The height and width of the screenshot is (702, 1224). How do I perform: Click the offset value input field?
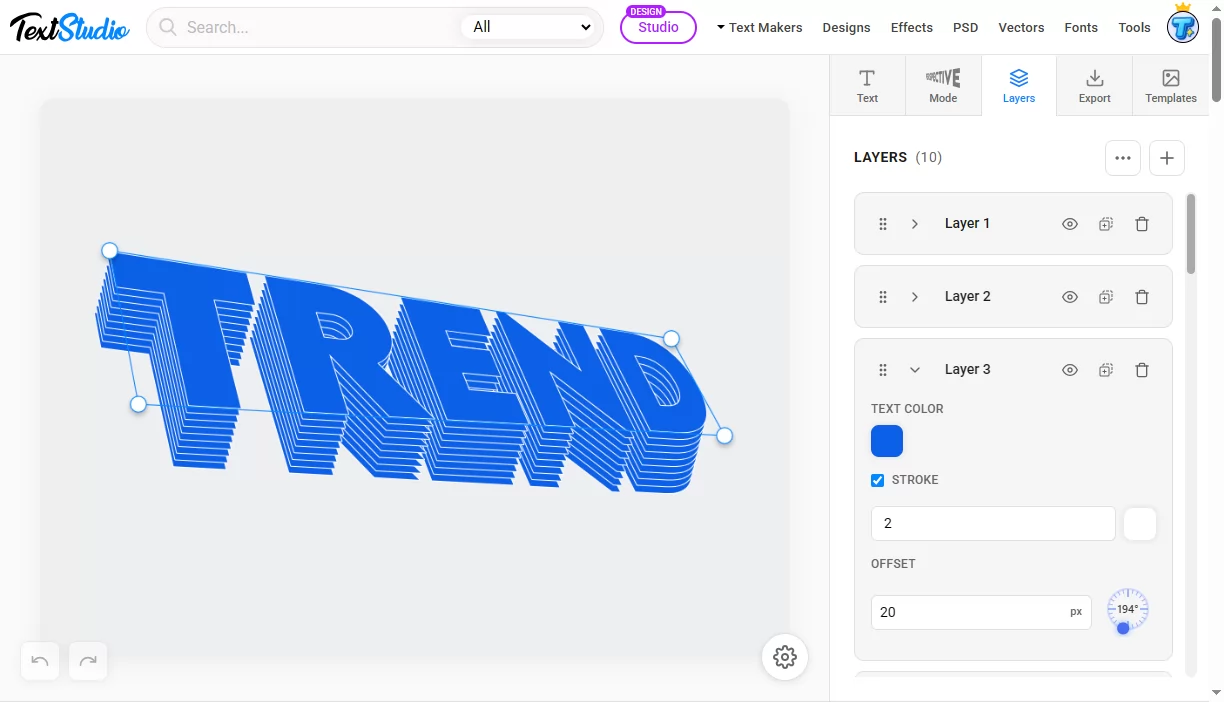pyautogui.click(x=981, y=612)
